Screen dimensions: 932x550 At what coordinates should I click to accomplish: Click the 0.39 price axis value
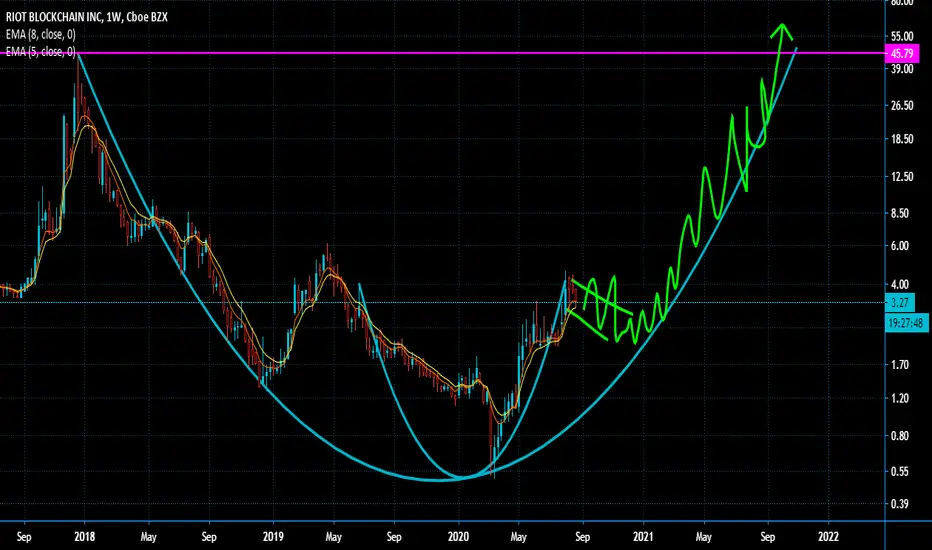tap(900, 504)
